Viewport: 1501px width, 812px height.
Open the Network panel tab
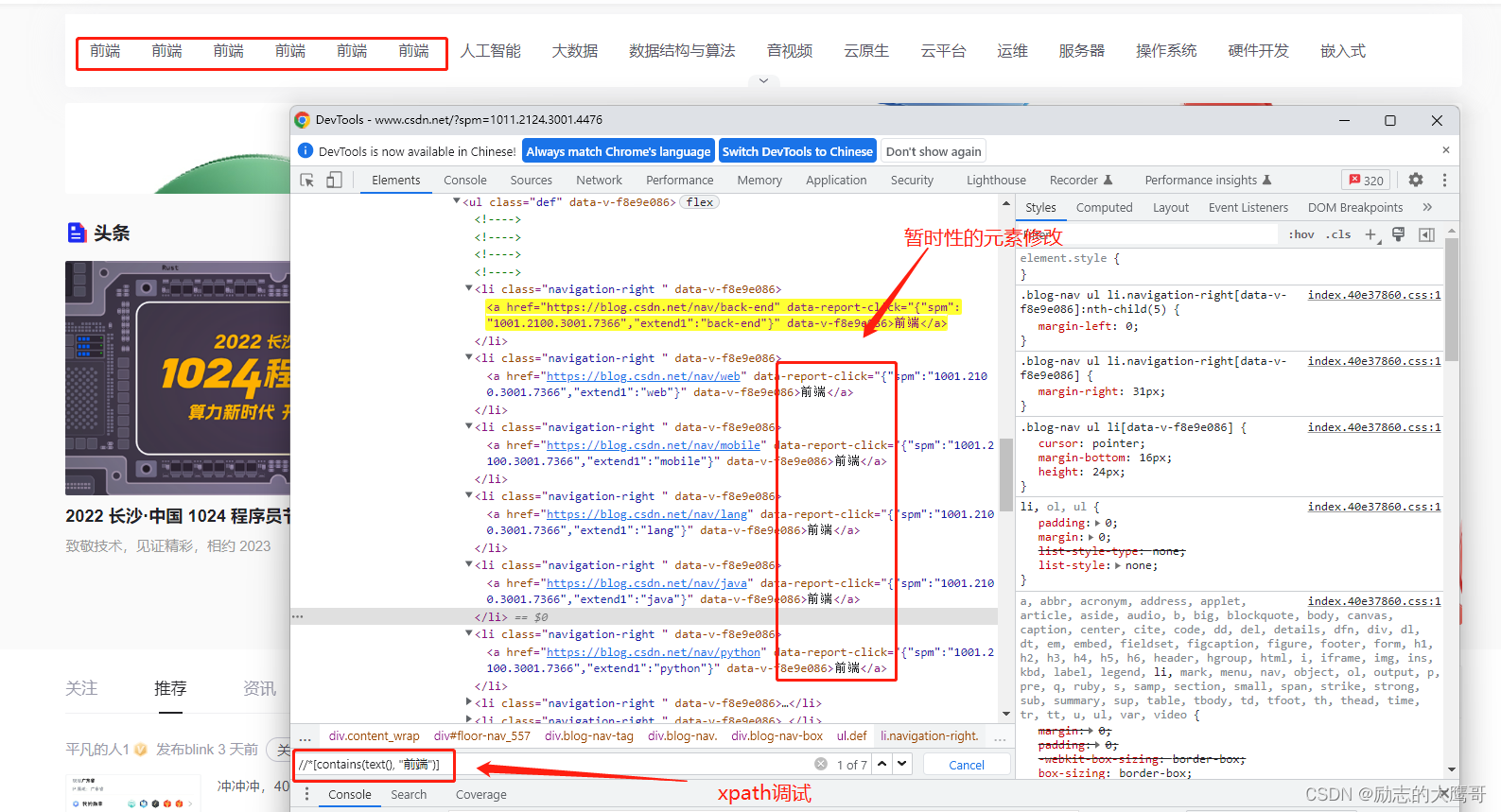point(600,180)
